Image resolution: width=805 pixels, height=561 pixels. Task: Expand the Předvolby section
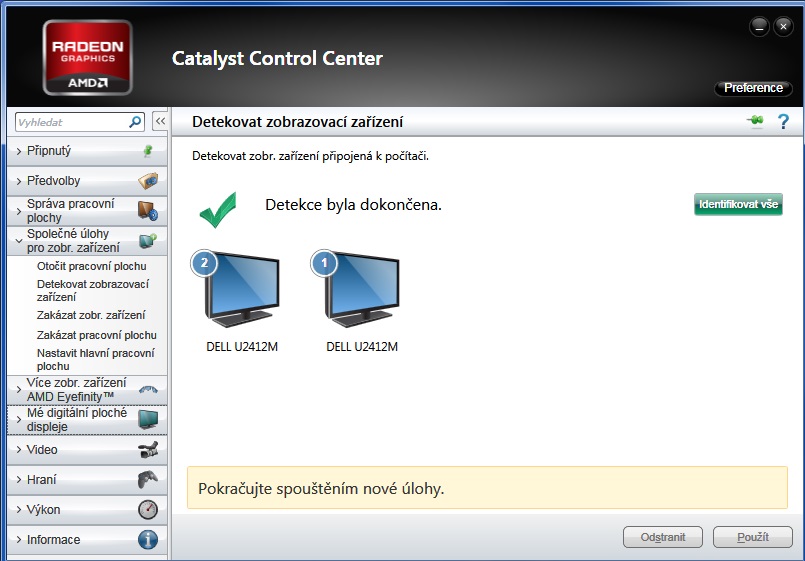pyautogui.click(x=87, y=181)
